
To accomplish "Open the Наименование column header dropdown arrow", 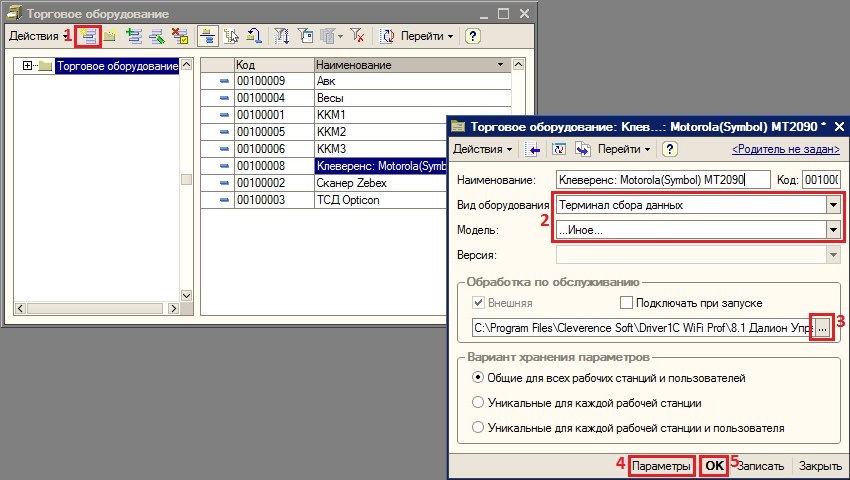I will point(500,65).
